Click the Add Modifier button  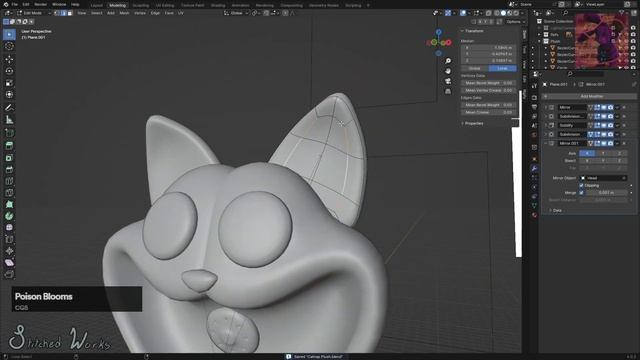click(589, 96)
